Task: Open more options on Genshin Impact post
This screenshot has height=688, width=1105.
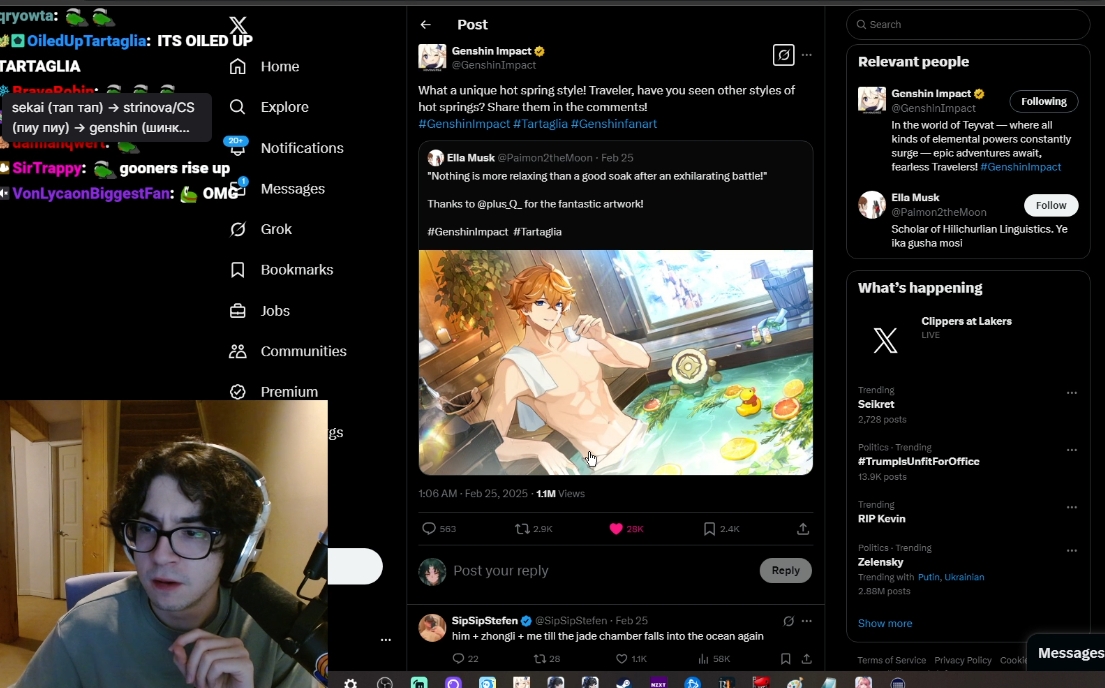Action: pyautogui.click(x=807, y=55)
